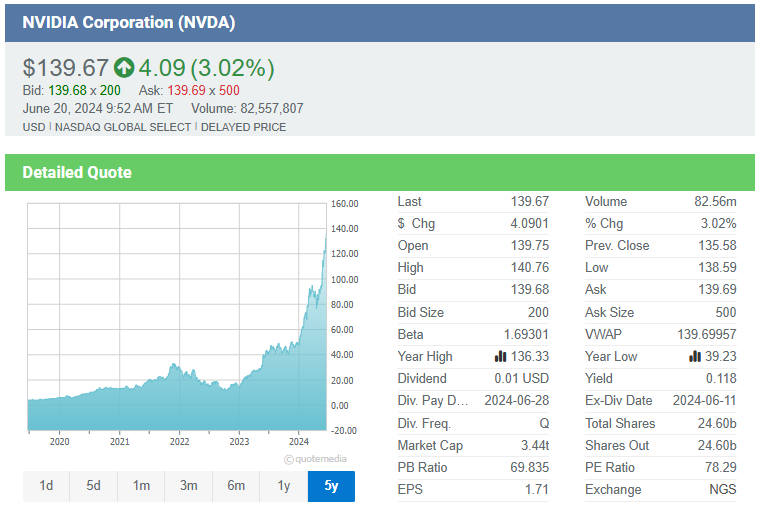
Task: Click the Div. Pay D… truncated label
Action: point(433,400)
